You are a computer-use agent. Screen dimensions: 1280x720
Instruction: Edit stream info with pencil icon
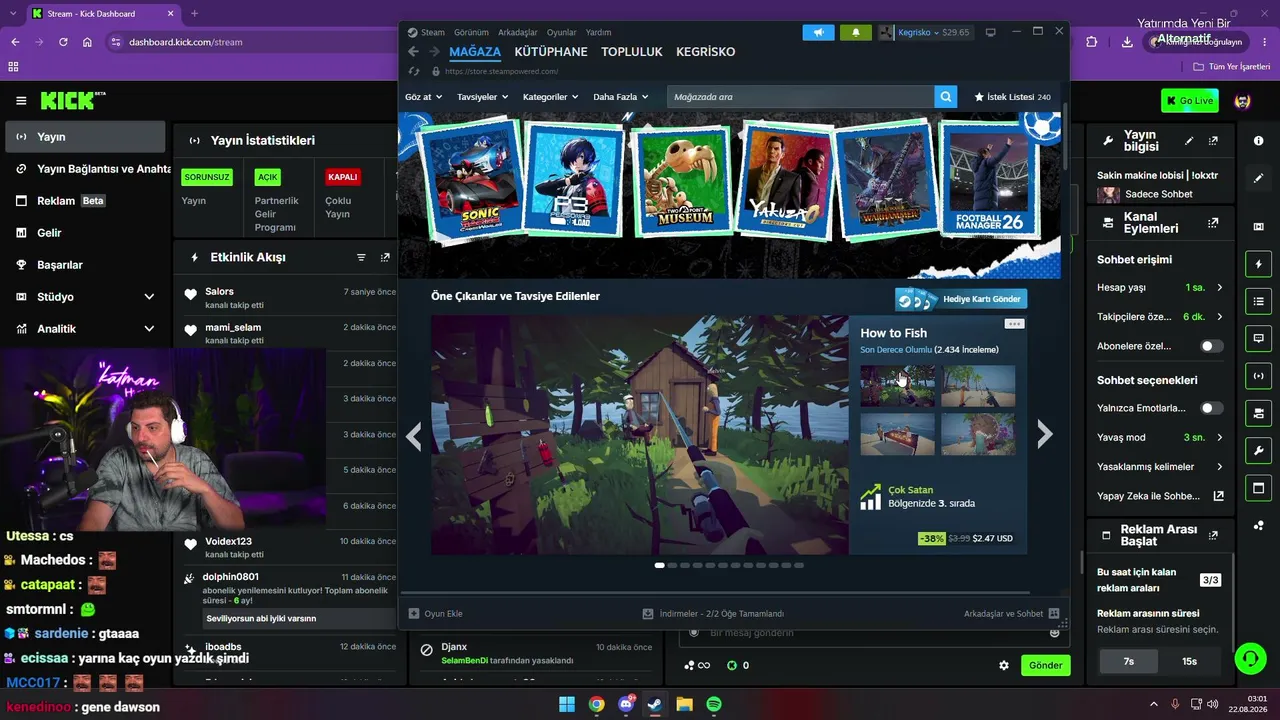pos(1189,141)
